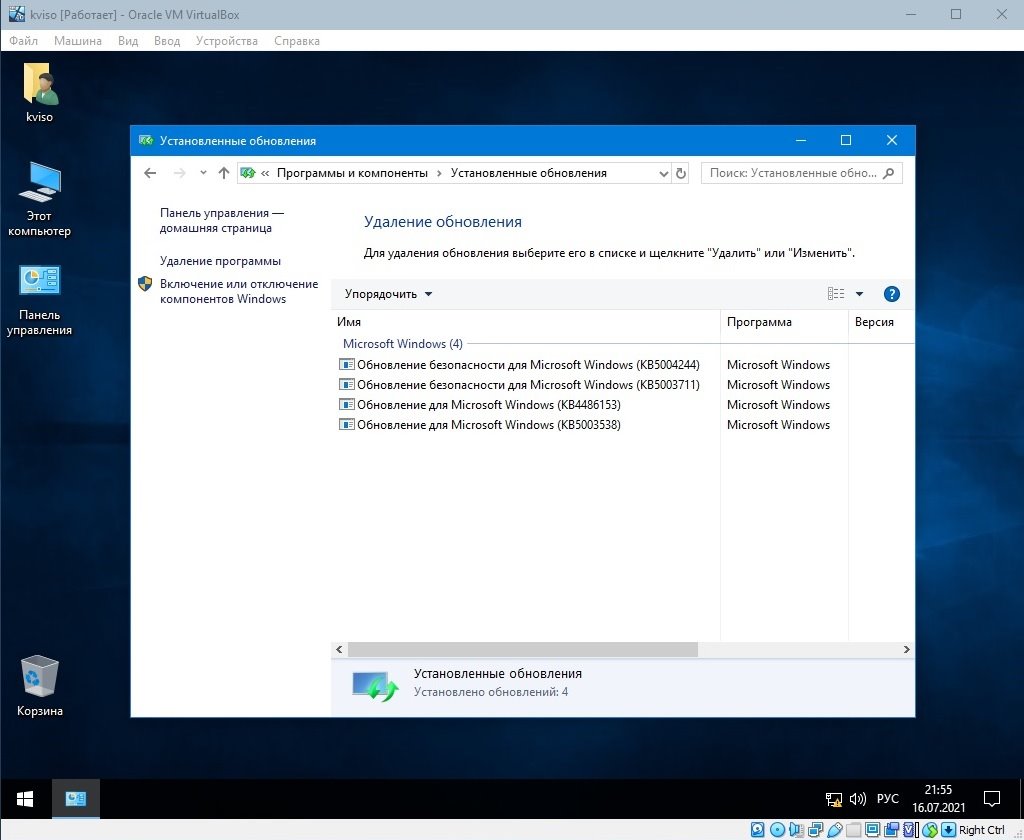Screen dimensions: 1024x840
Task: Open the notification center icon
Action: coord(992,798)
